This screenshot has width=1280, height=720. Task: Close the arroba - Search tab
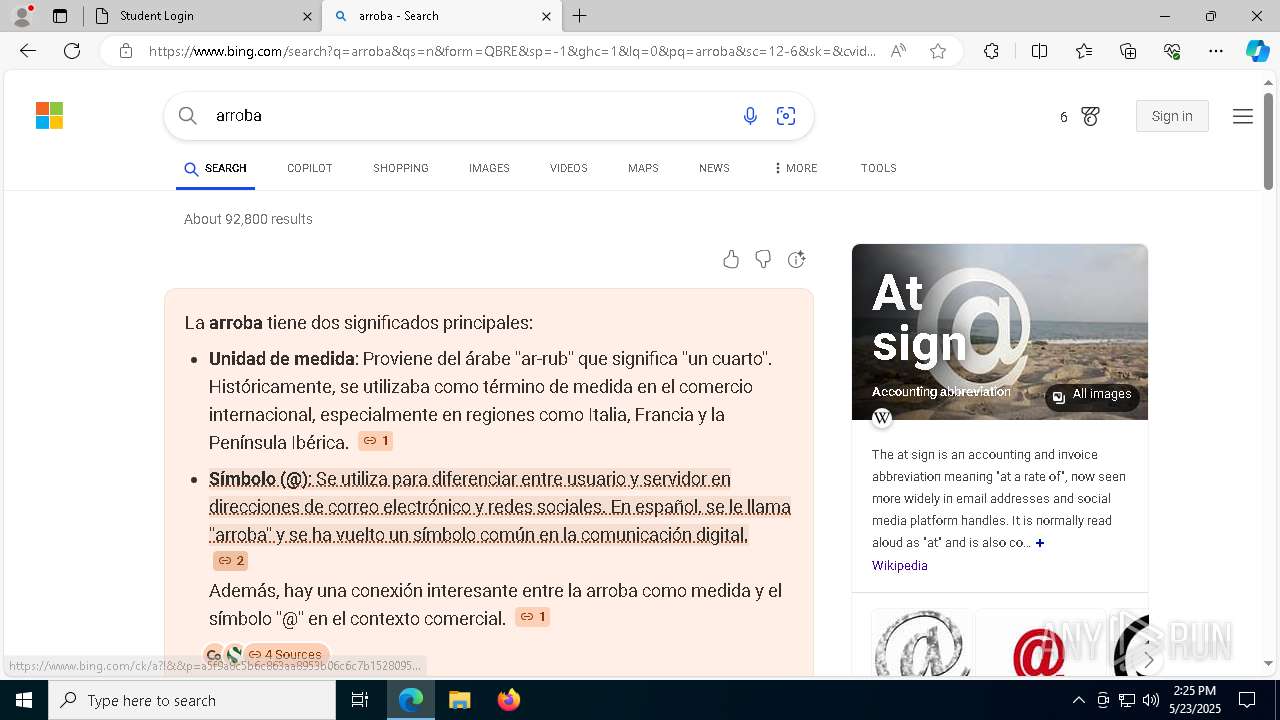546,16
